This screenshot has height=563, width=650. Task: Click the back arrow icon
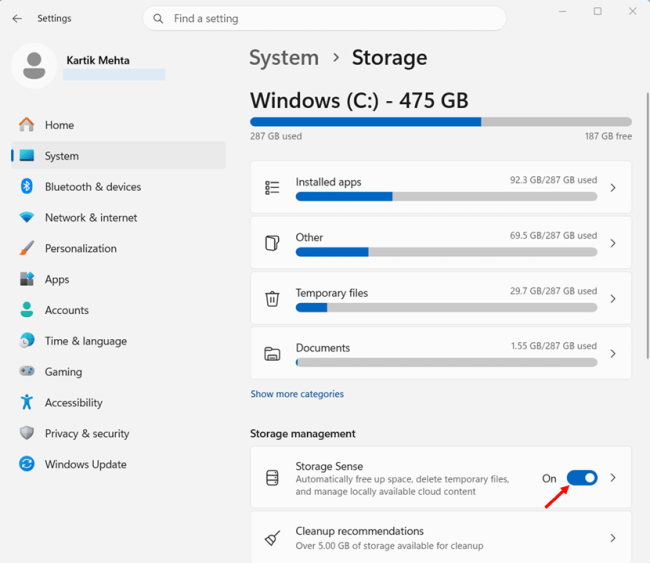click(x=17, y=18)
